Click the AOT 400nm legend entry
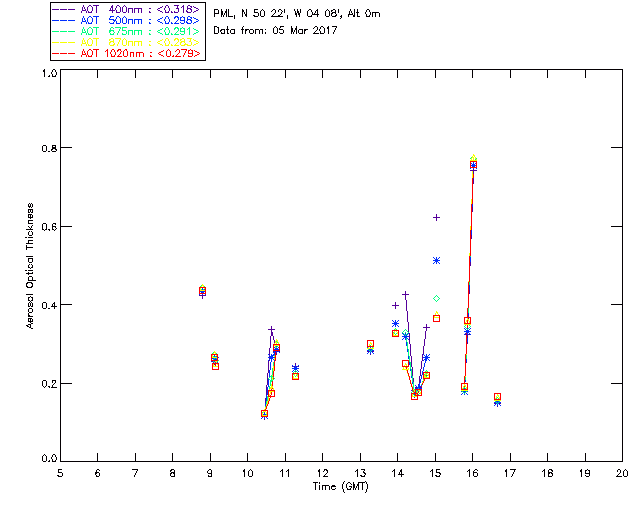Screen dimensions: 640x512 point(127,9)
